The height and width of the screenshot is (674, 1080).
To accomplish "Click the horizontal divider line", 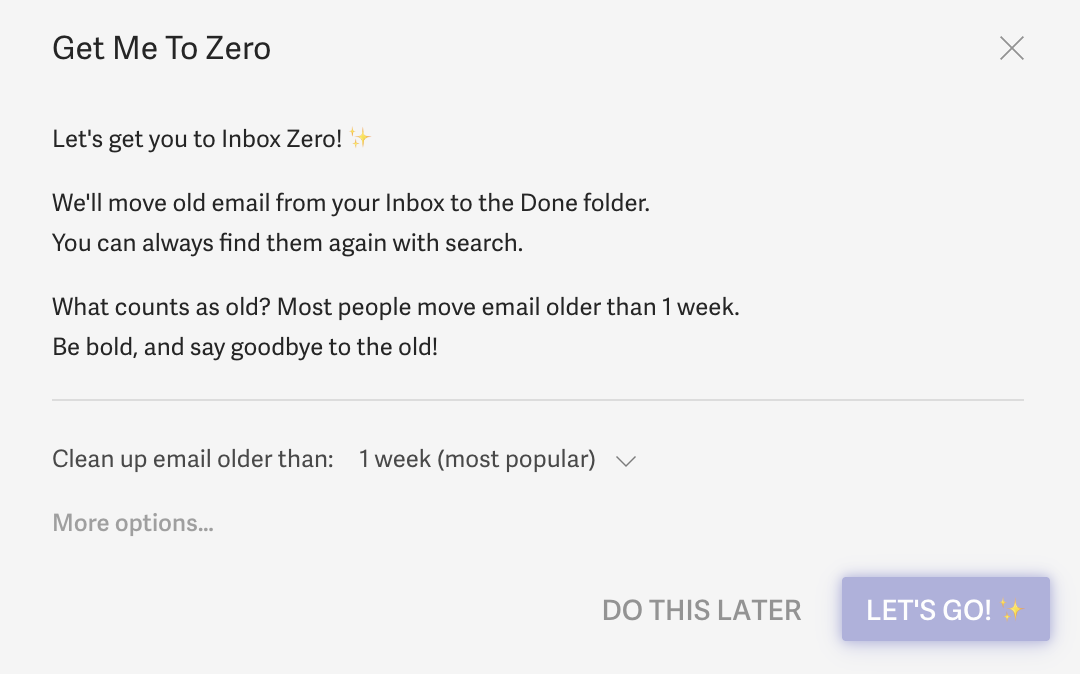I will point(538,400).
